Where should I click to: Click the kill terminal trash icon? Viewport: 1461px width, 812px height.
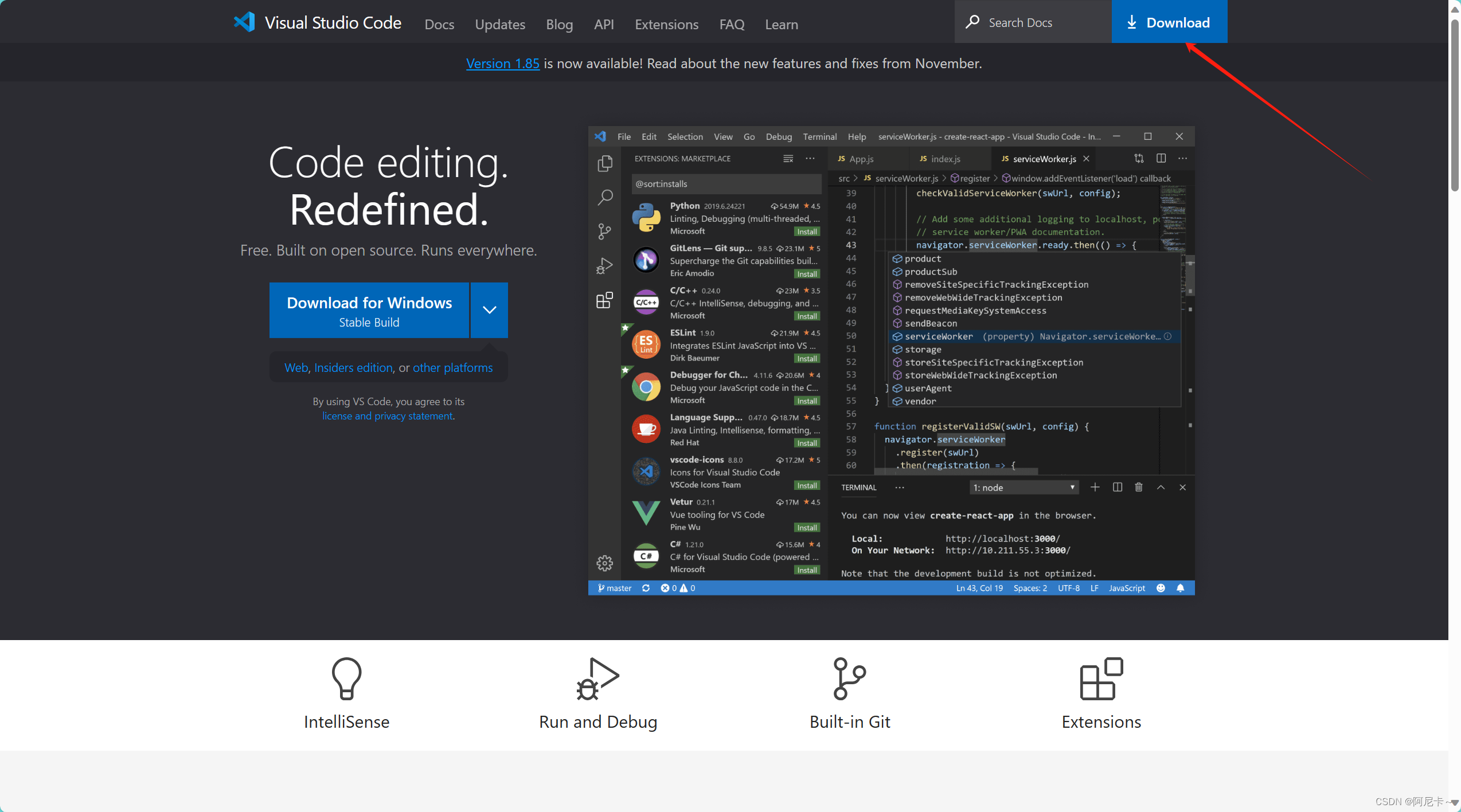[x=1139, y=487]
